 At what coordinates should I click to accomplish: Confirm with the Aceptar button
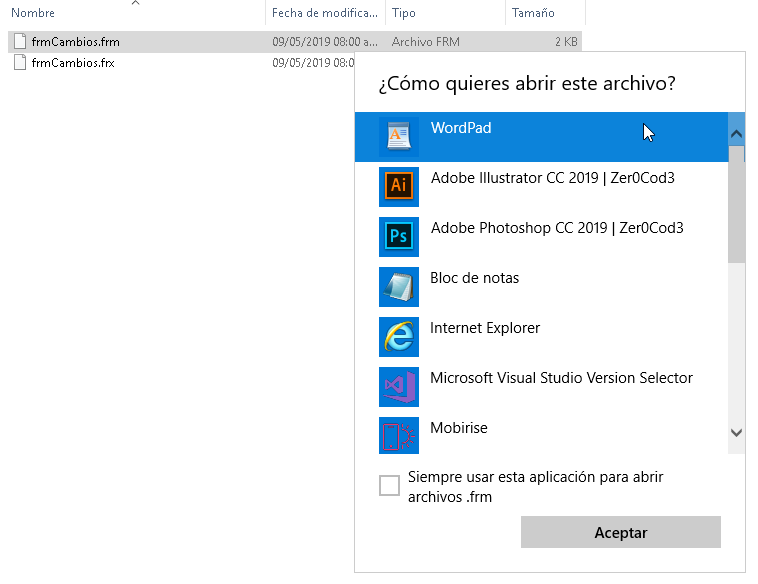pyautogui.click(x=621, y=532)
